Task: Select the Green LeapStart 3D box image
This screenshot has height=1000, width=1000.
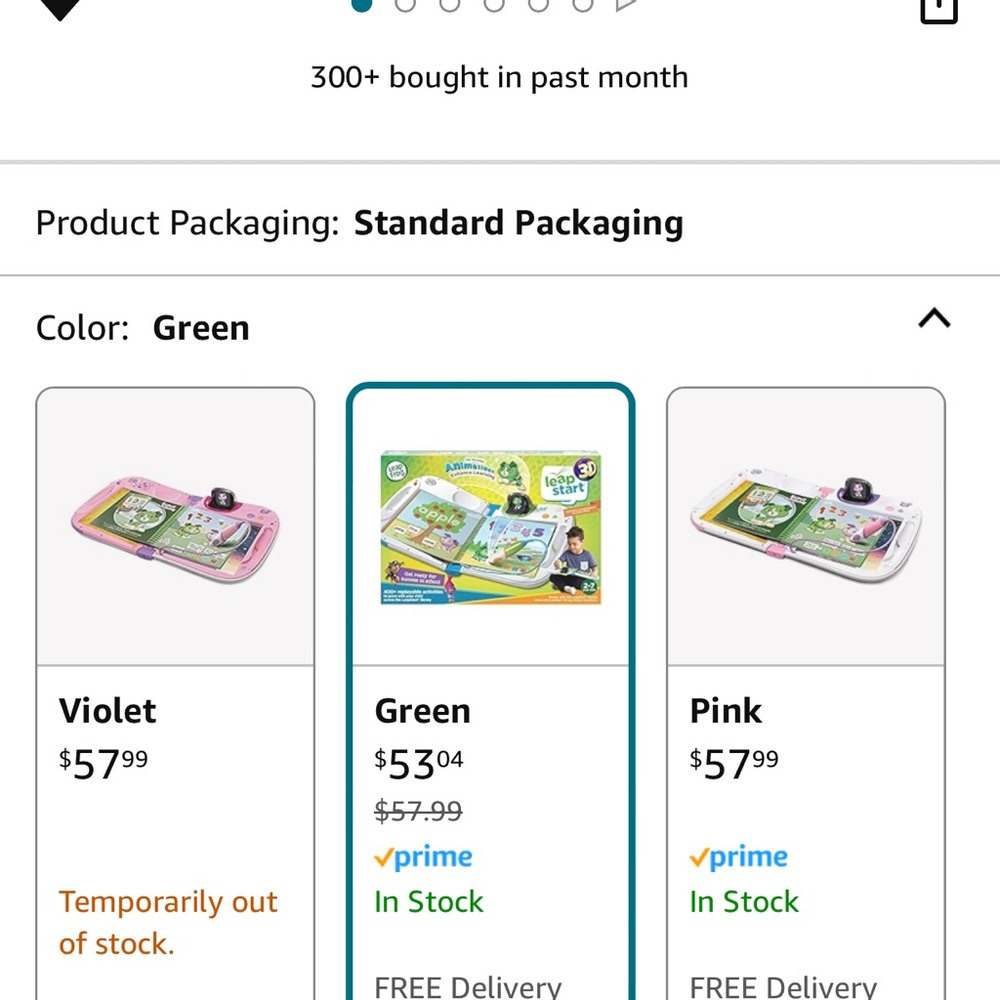Action: 490,527
